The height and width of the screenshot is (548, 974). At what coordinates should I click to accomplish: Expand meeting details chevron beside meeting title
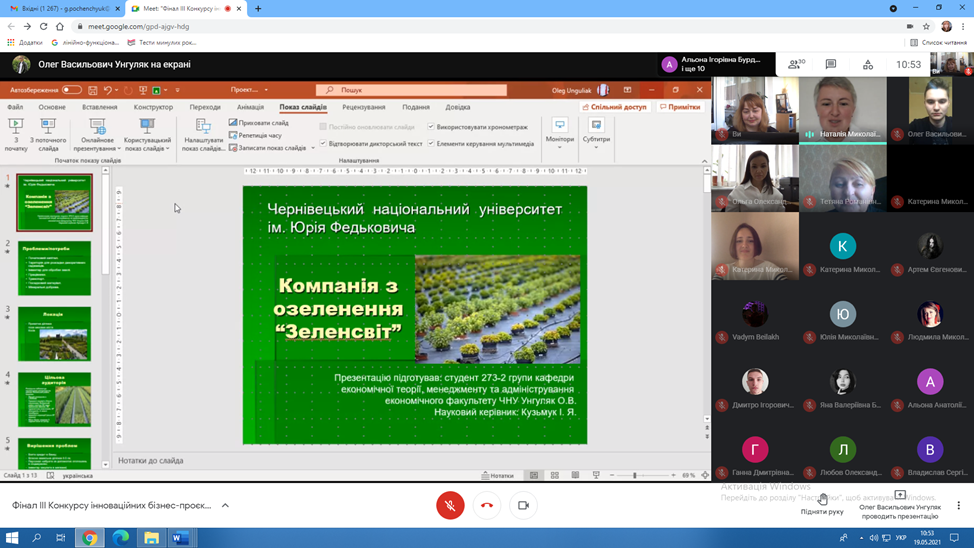(225, 505)
